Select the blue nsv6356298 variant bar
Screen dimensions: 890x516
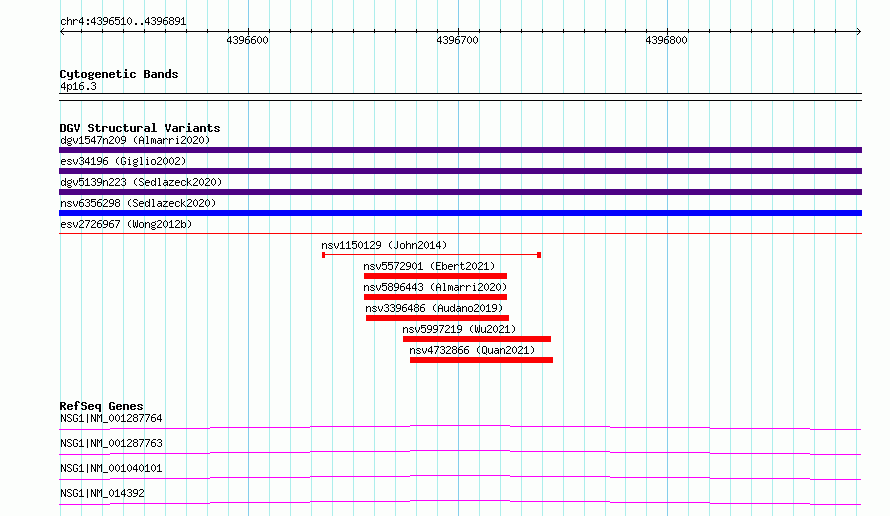tap(460, 213)
